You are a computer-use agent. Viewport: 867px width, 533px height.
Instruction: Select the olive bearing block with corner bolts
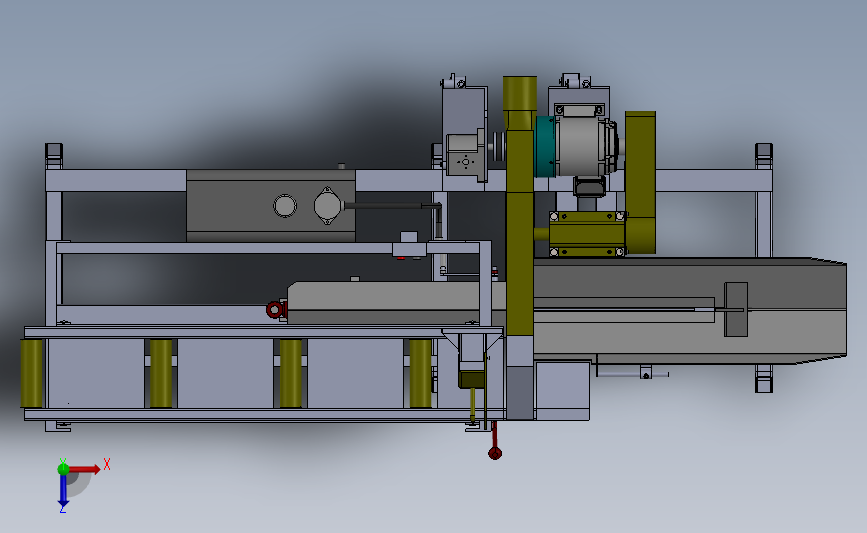tap(587, 234)
